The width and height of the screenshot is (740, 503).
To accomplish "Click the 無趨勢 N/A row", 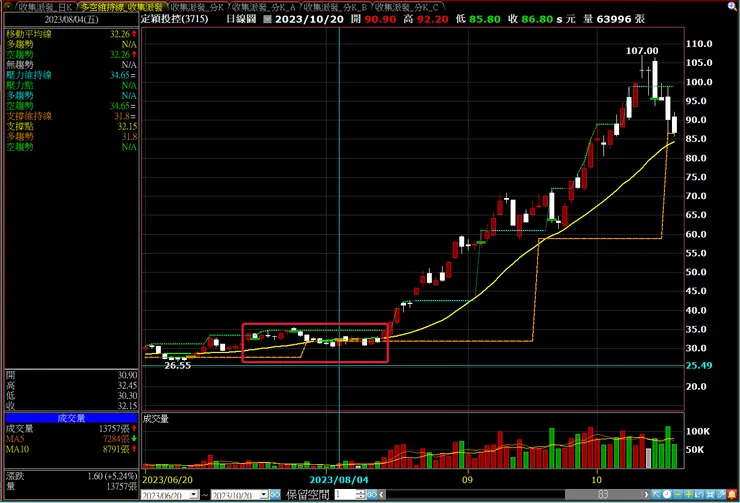I will [x=71, y=65].
